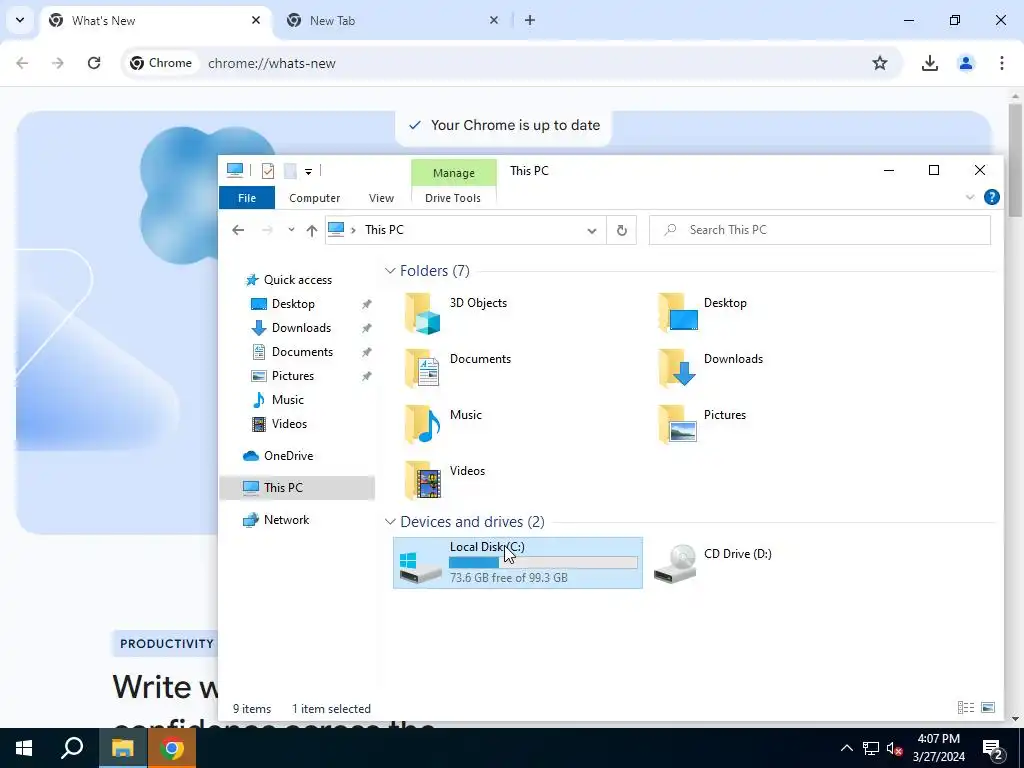This screenshot has width=1024, height=768.
Task: Go back in File Explorer
Action: click(238, 230)
